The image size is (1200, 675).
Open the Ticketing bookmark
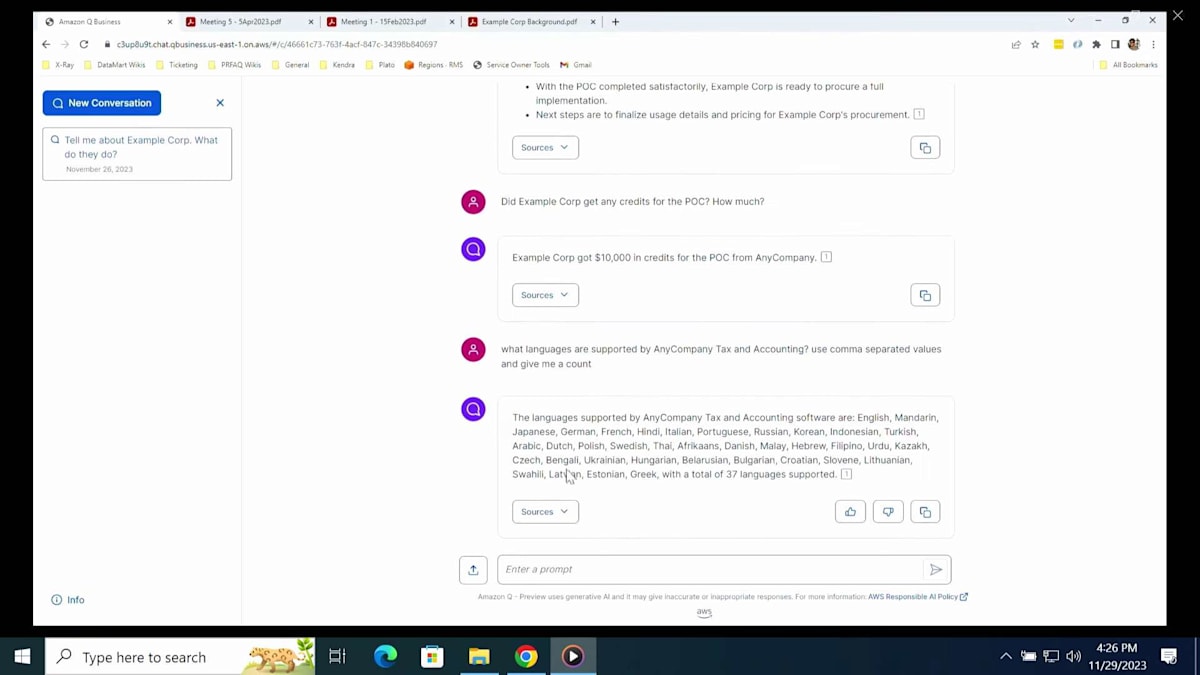(176, 65)
